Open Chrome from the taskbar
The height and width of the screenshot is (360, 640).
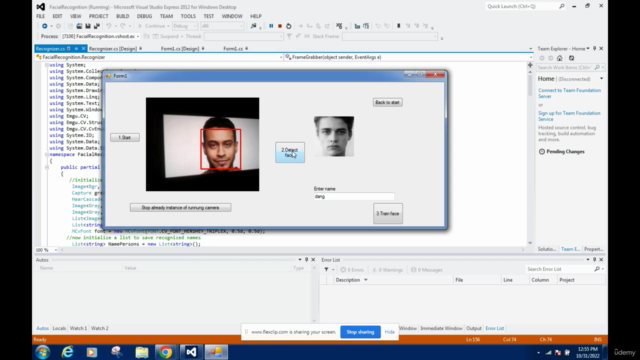coord(165,352)
